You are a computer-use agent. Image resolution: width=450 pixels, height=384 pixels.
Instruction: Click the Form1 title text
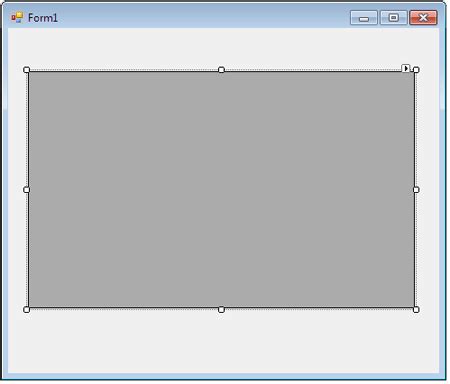coord(43,18)
